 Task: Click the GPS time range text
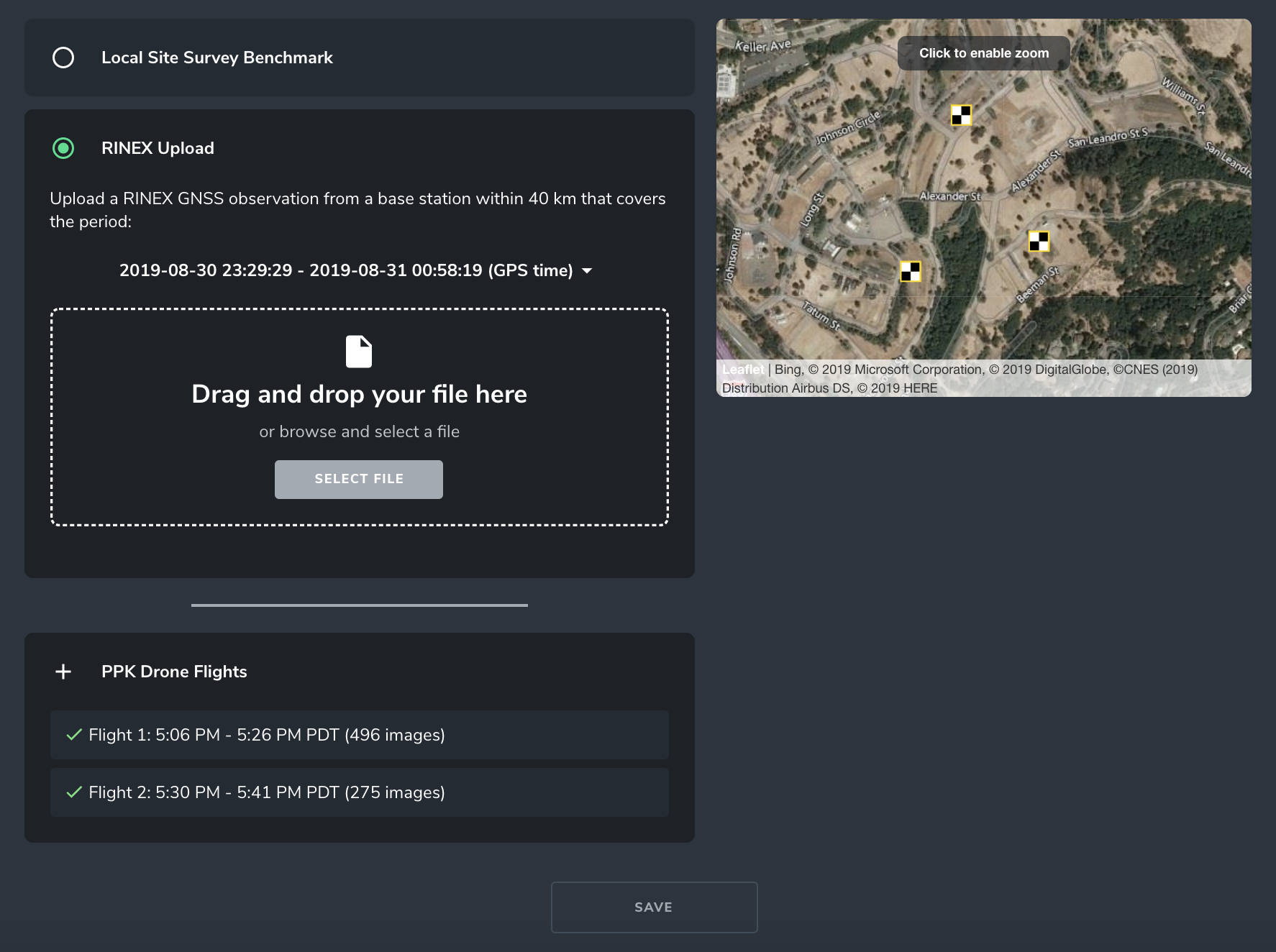tap(345, 270)
